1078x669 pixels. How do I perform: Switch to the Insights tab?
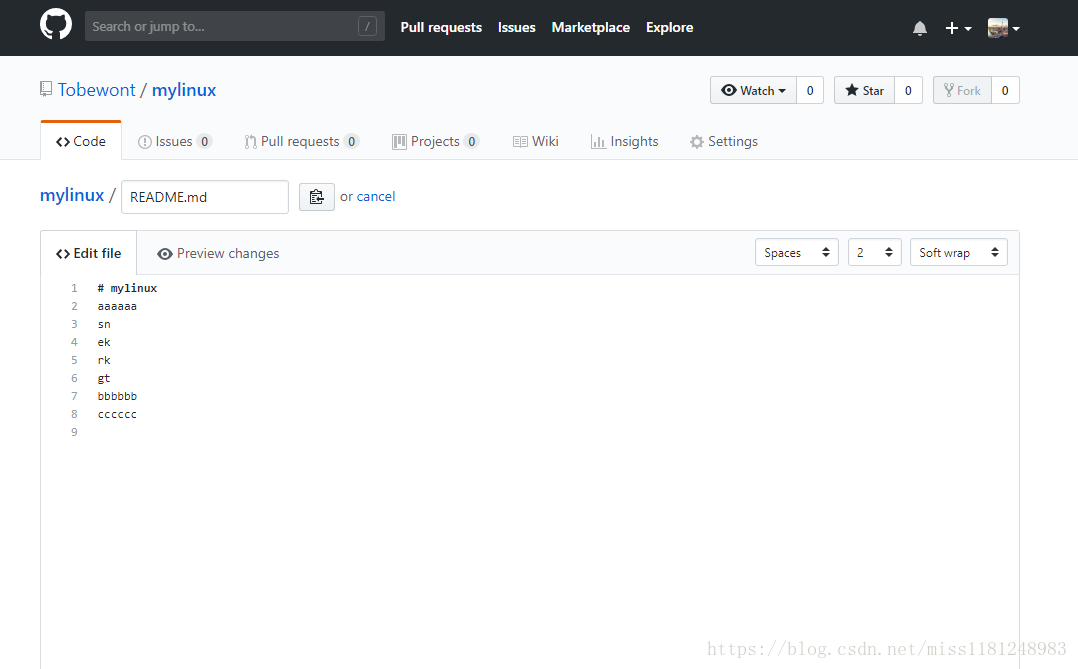624,141
